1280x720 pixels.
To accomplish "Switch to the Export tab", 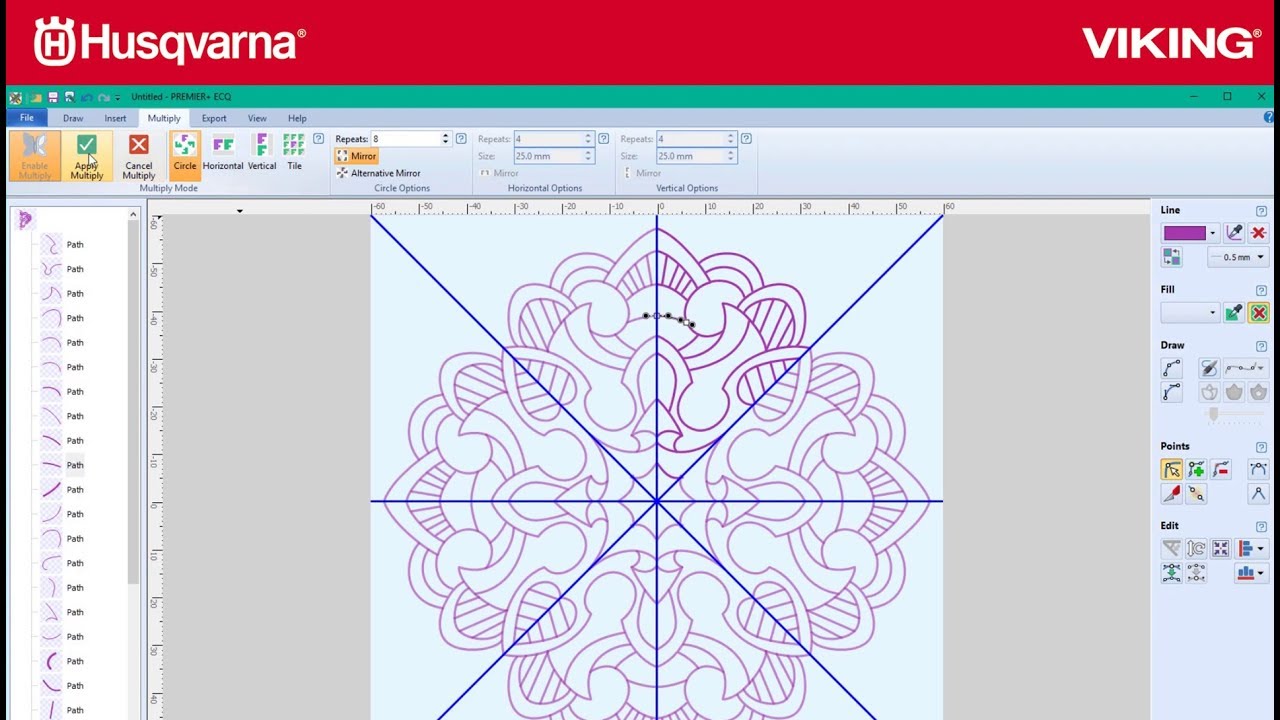I will pyautogui.click(x=214, y=118).
